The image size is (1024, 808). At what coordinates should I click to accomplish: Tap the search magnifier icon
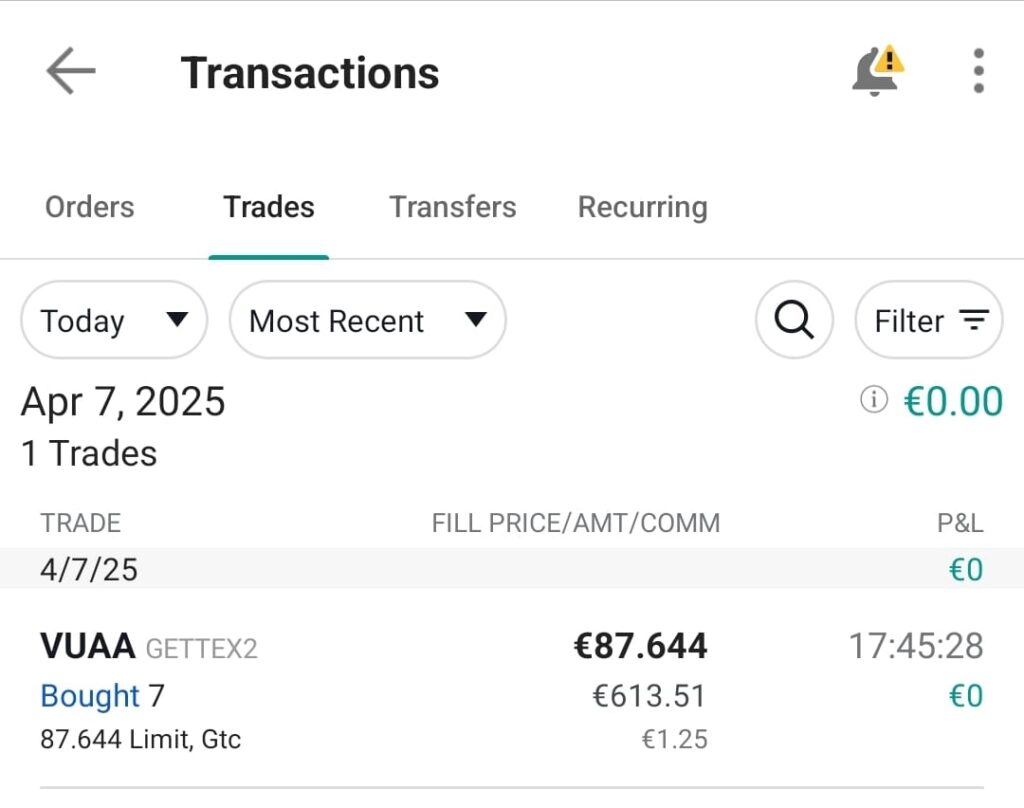tap(794, 320)
